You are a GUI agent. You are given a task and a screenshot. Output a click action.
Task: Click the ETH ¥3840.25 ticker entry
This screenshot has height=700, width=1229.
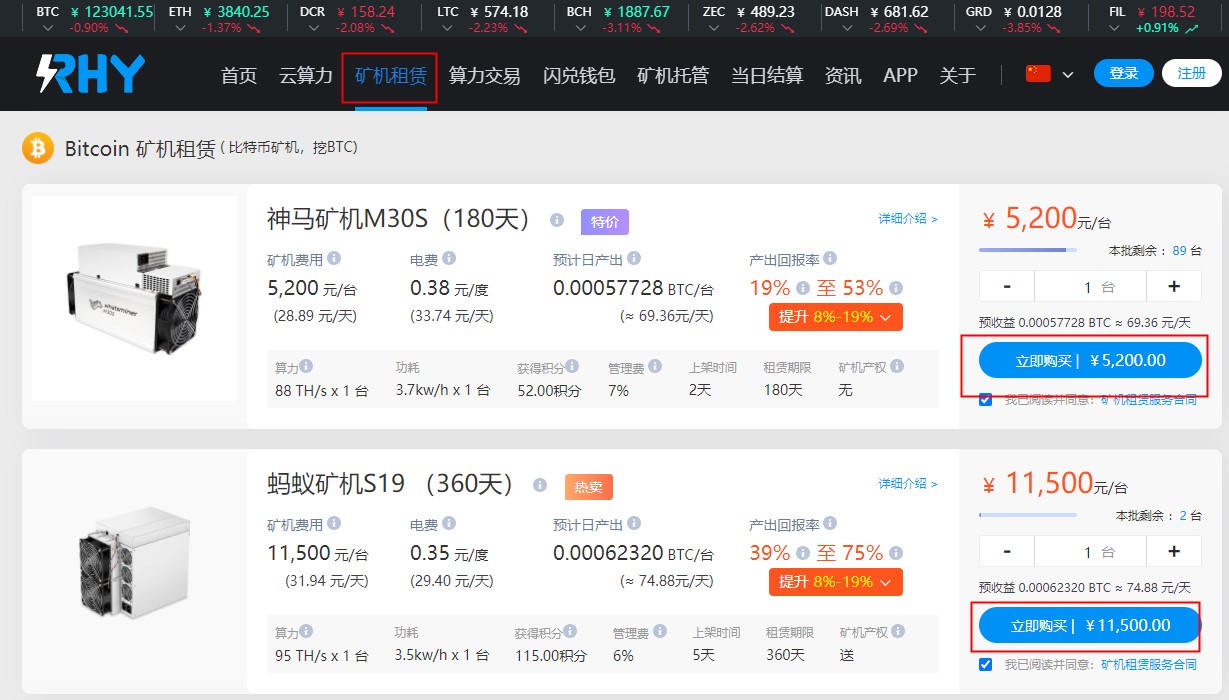tap(219, 19)
